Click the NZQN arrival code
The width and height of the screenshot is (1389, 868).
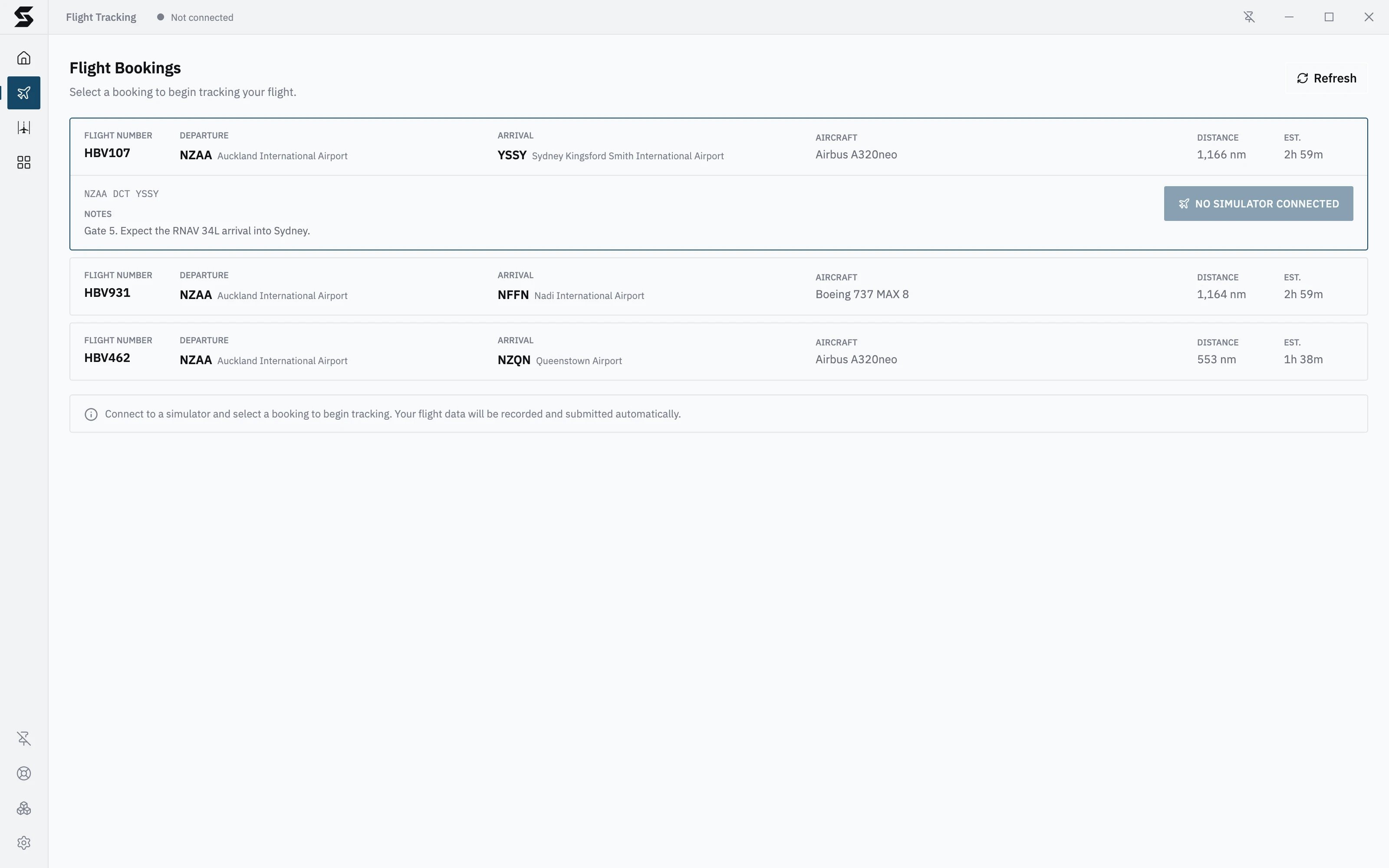click(513, 360)
